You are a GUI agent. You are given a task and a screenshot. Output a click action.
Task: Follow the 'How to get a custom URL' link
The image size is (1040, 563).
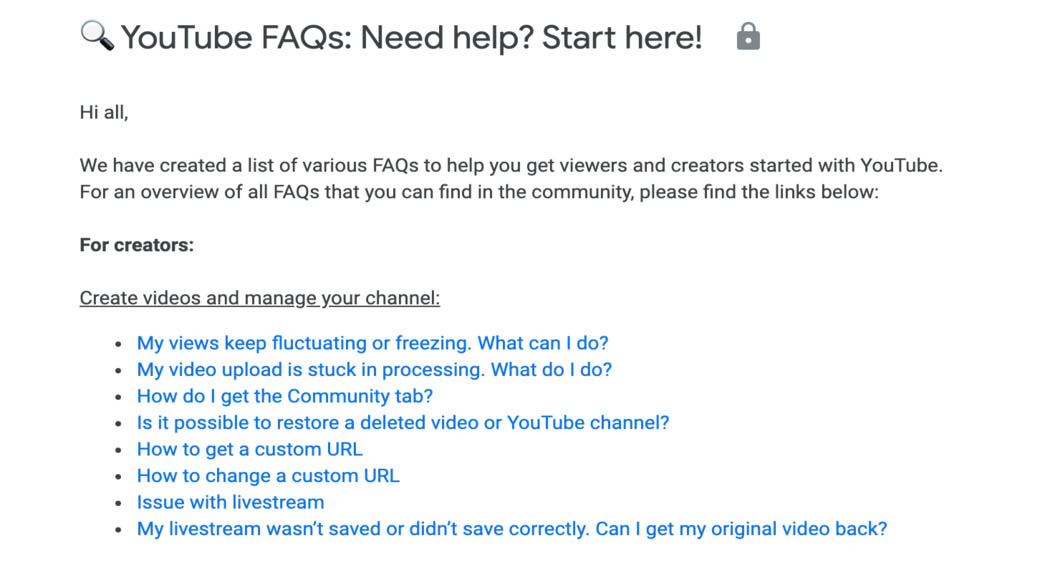(x=249, y=449)
